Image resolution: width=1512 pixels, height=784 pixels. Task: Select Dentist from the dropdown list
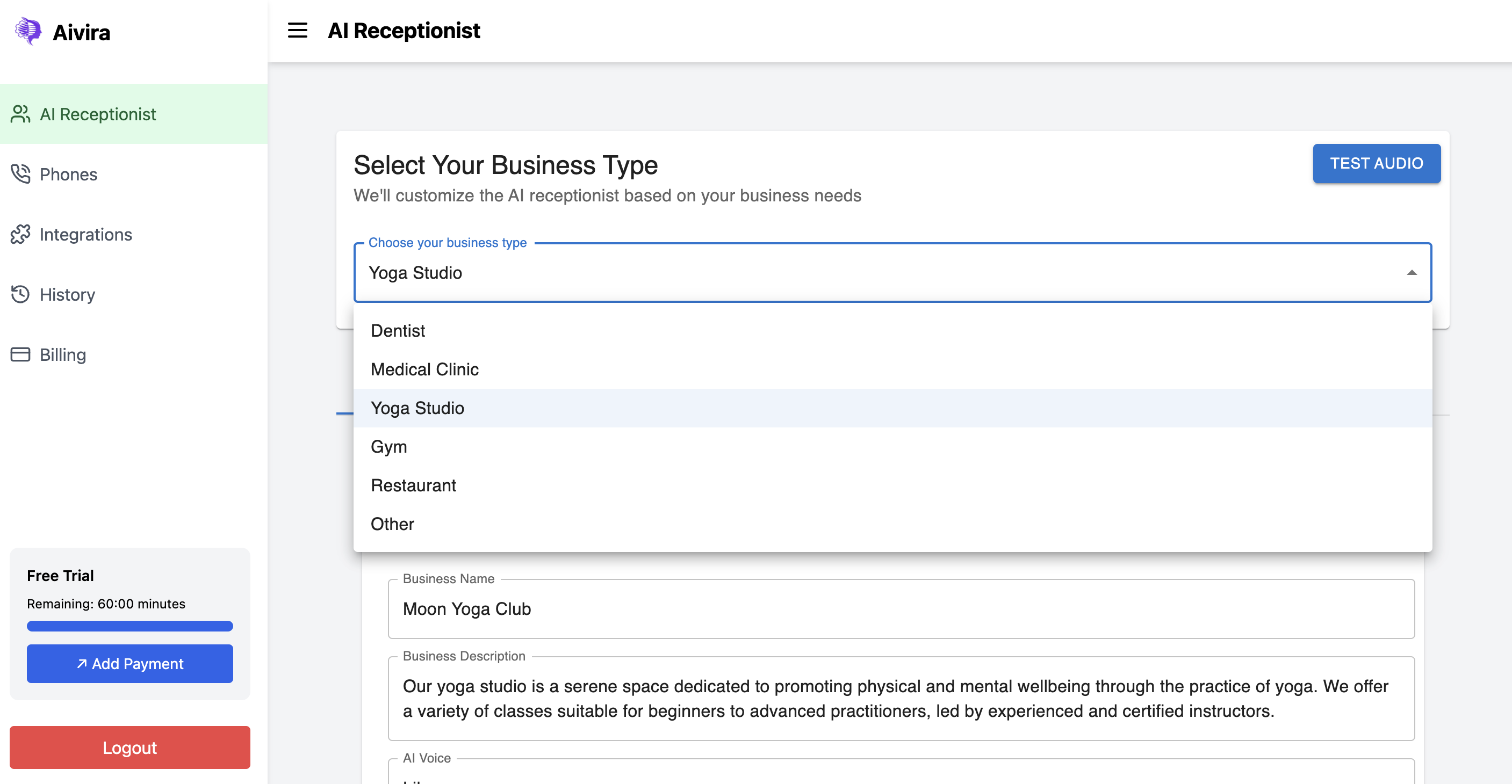[x=398, y=331]
